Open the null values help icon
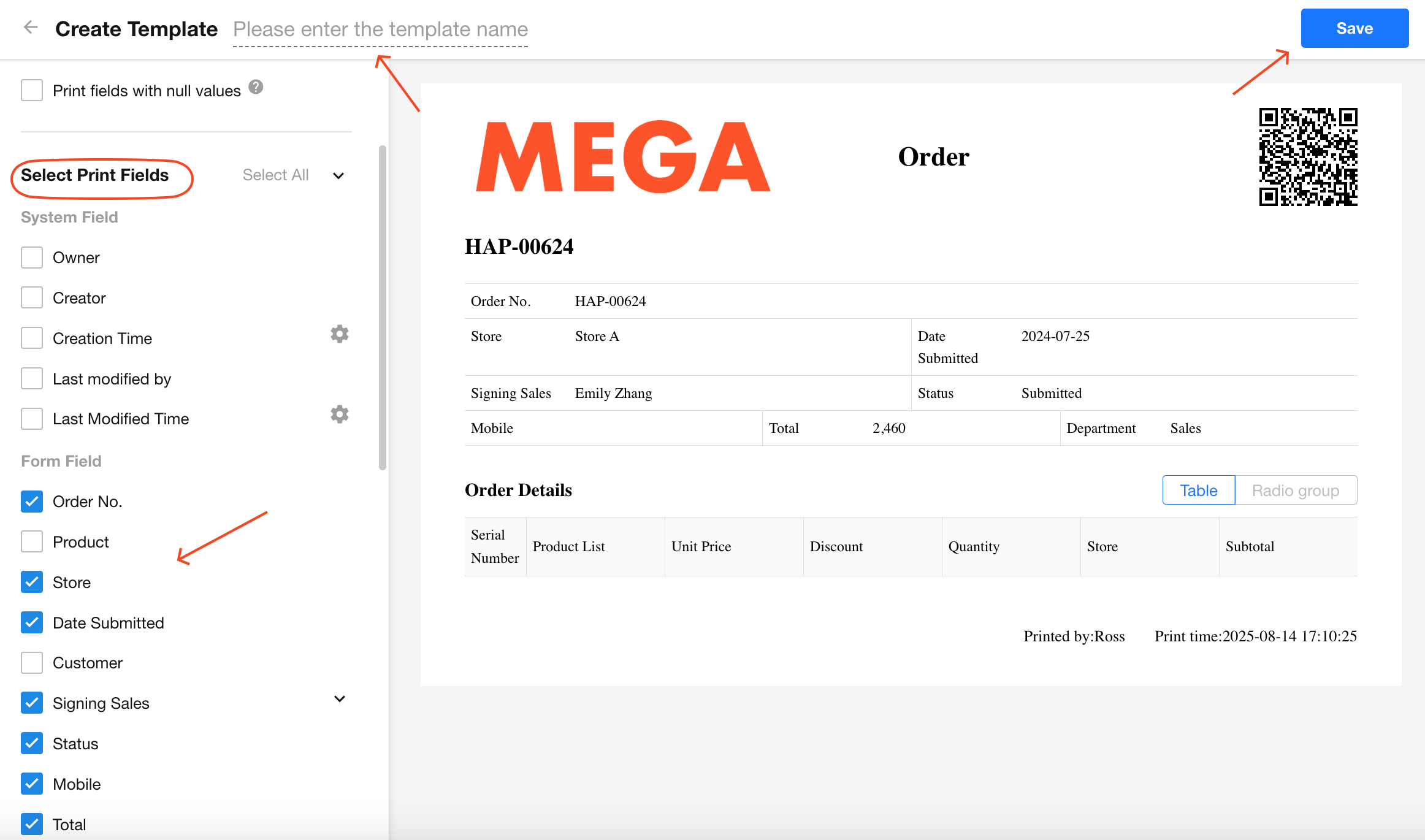Image resolution: width=1425 pixels, height=840 pixels. coord(256,88)
